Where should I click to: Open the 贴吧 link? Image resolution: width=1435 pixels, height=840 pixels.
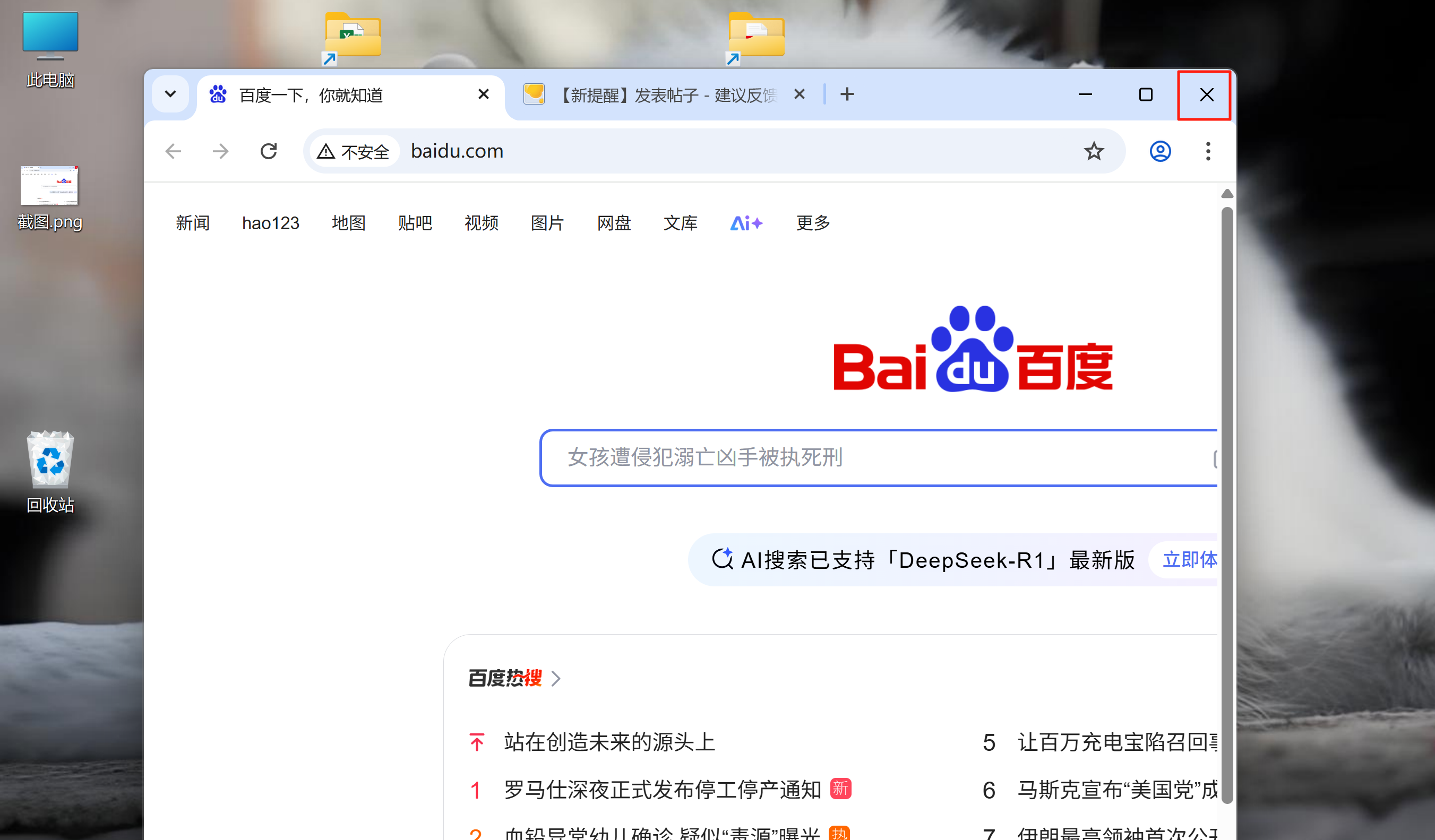click(415, 223)
